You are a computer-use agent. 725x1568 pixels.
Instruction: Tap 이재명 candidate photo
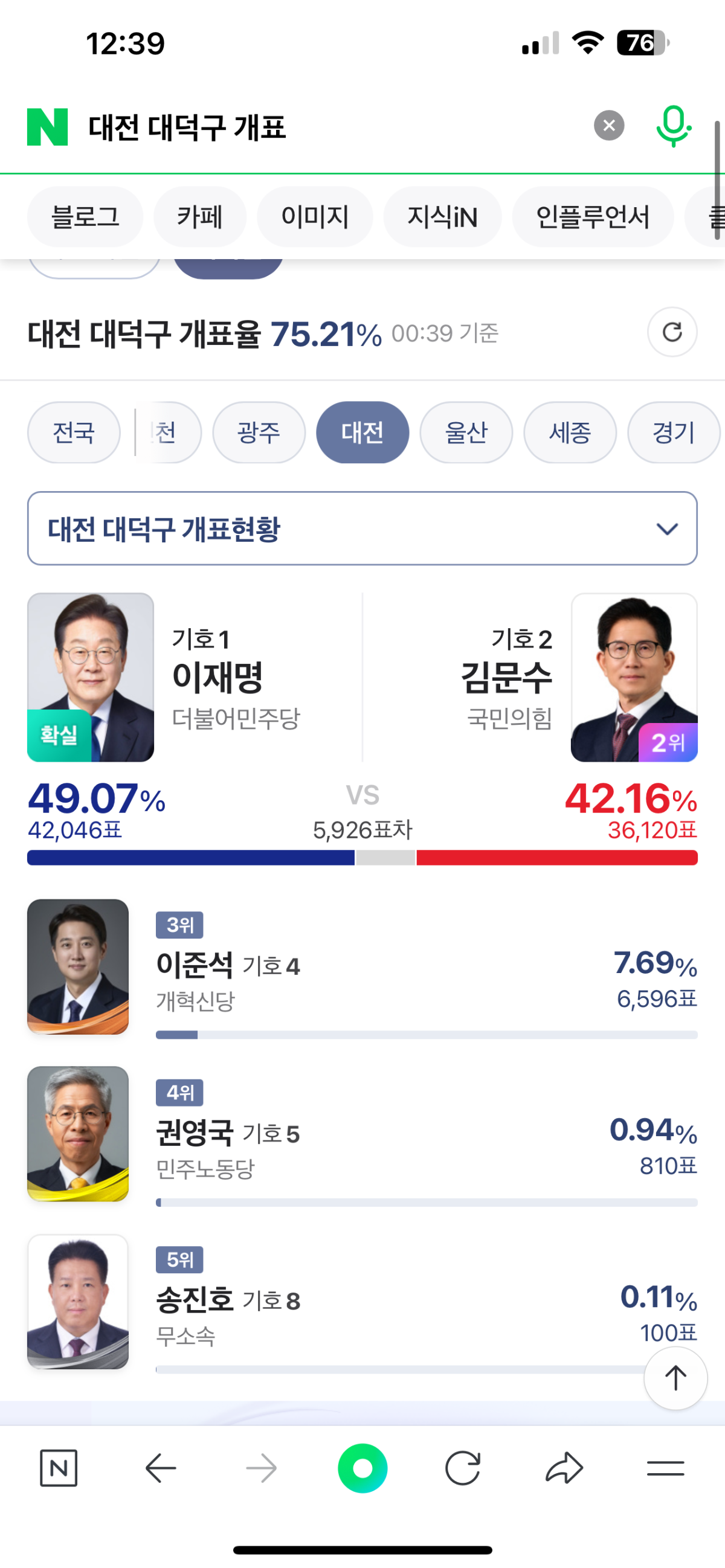[91, 677]
